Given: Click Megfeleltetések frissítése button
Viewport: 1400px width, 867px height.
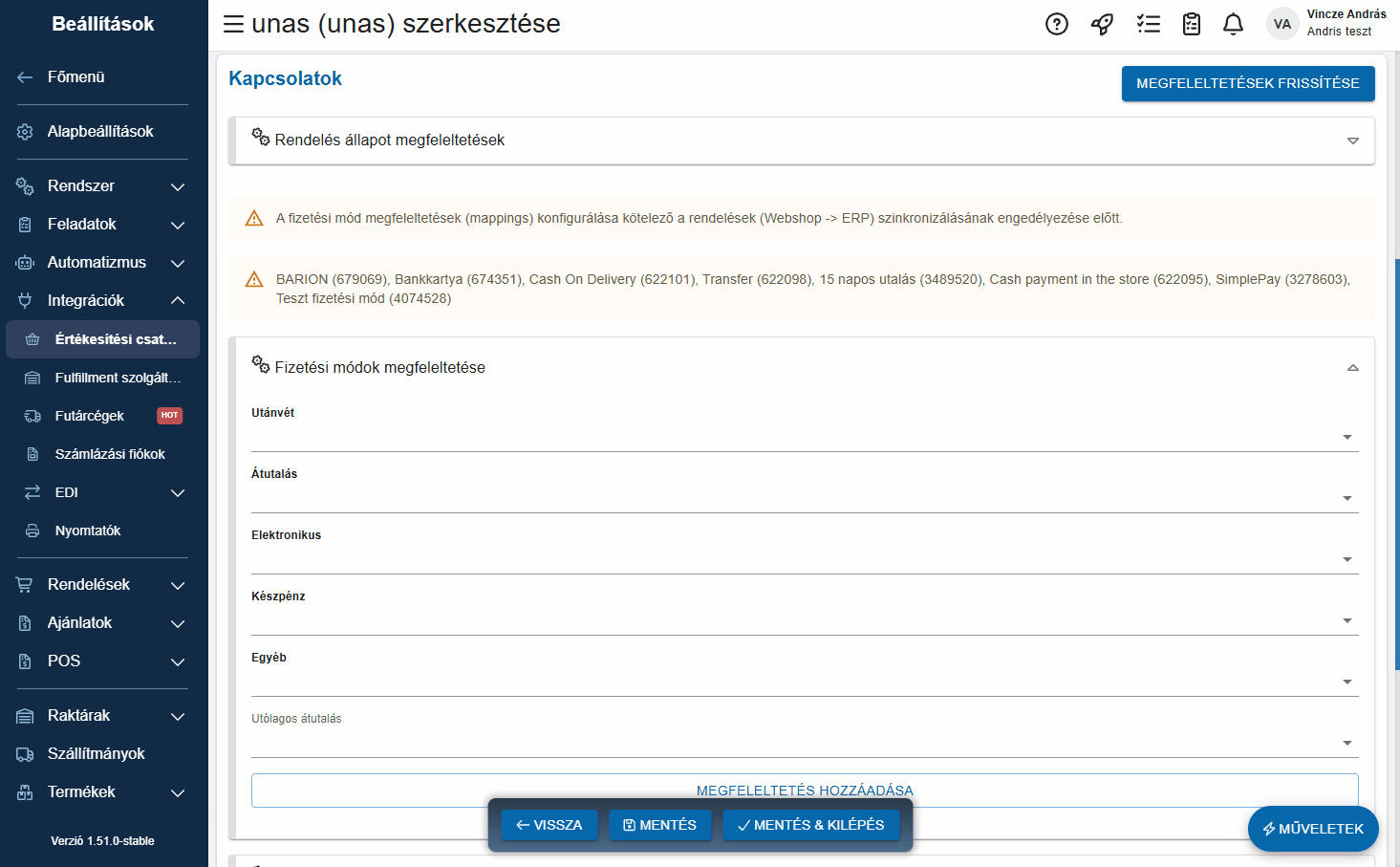Looking at the screenshot, I should (x=1247, y=83).
